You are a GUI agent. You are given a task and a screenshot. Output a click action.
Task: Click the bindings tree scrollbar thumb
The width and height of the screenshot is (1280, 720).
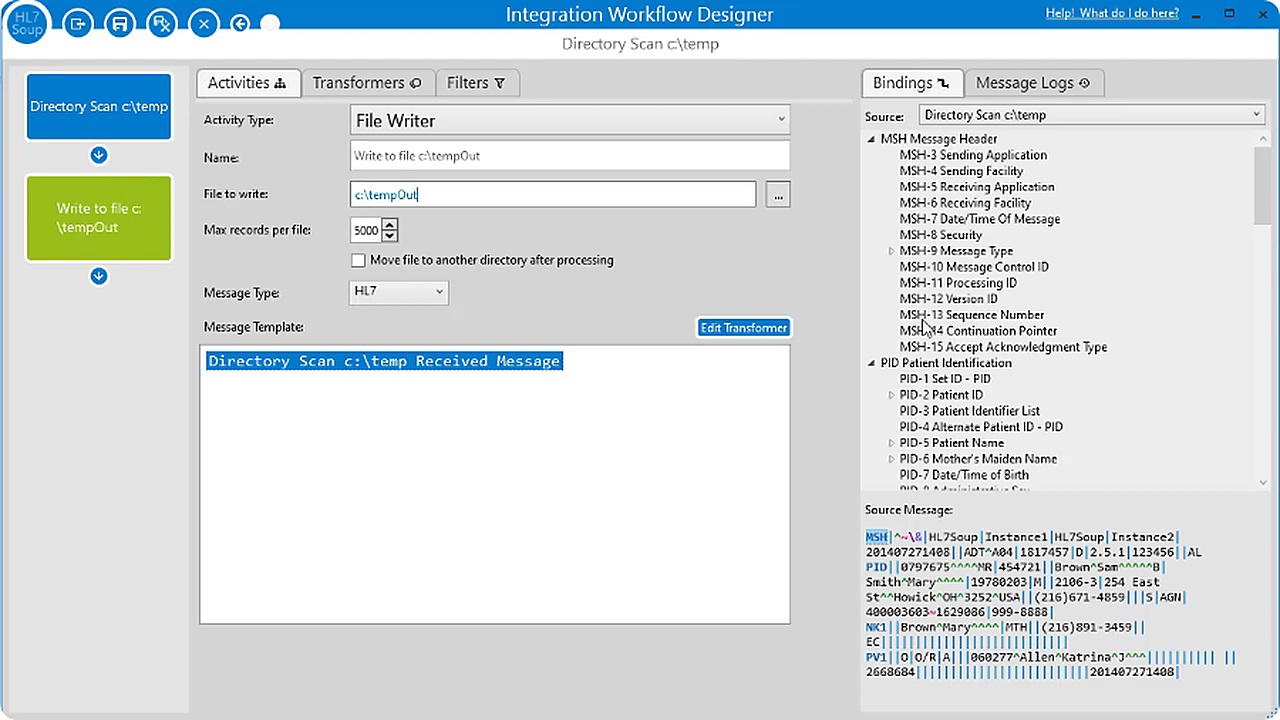pos(1262,184)
